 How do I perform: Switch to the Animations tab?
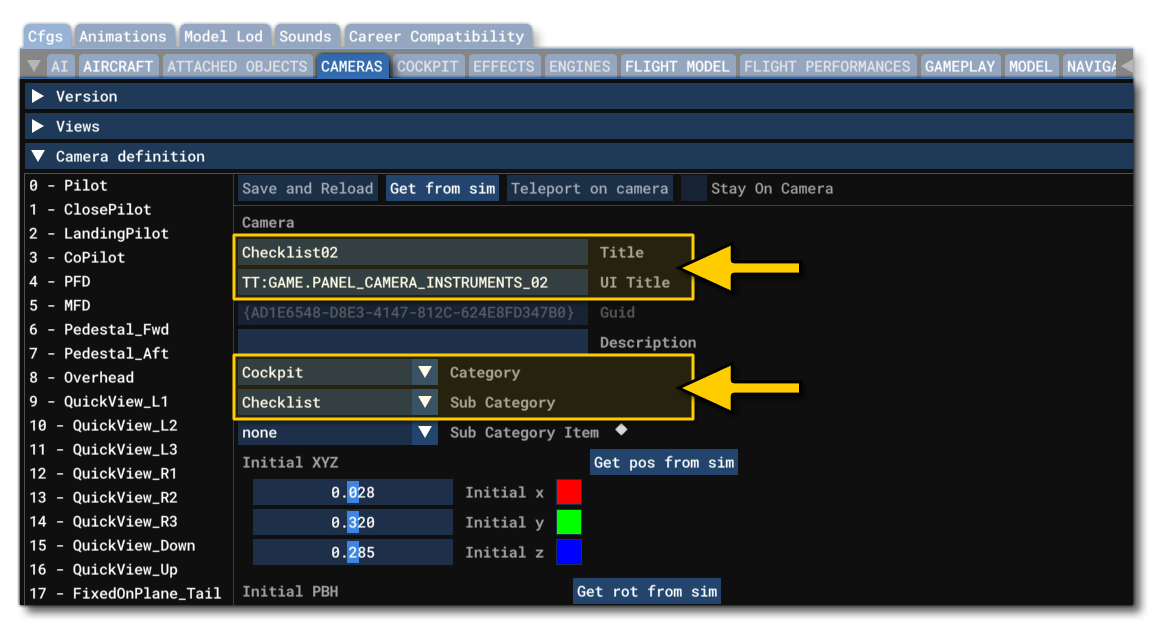[124, 35]
